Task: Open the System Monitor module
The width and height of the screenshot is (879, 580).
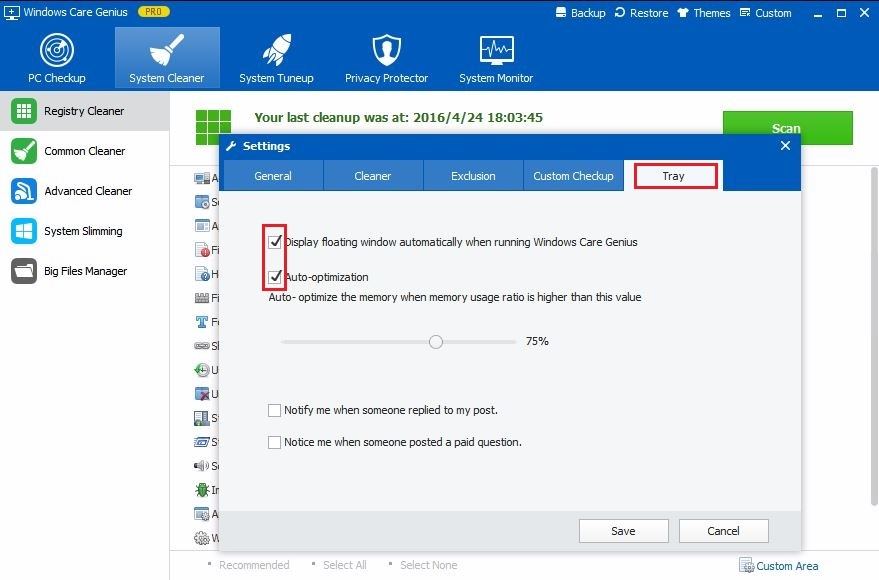Action: click(496, 58)
